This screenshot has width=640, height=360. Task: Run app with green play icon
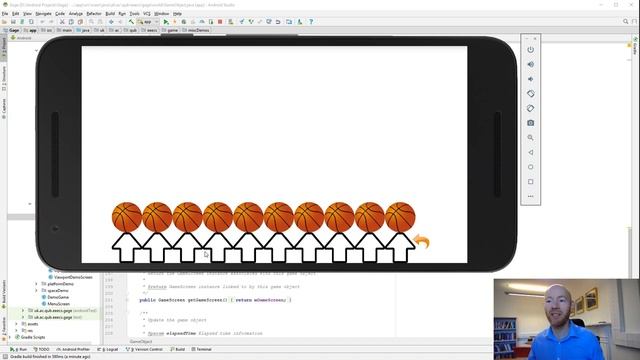click(166, 22)
